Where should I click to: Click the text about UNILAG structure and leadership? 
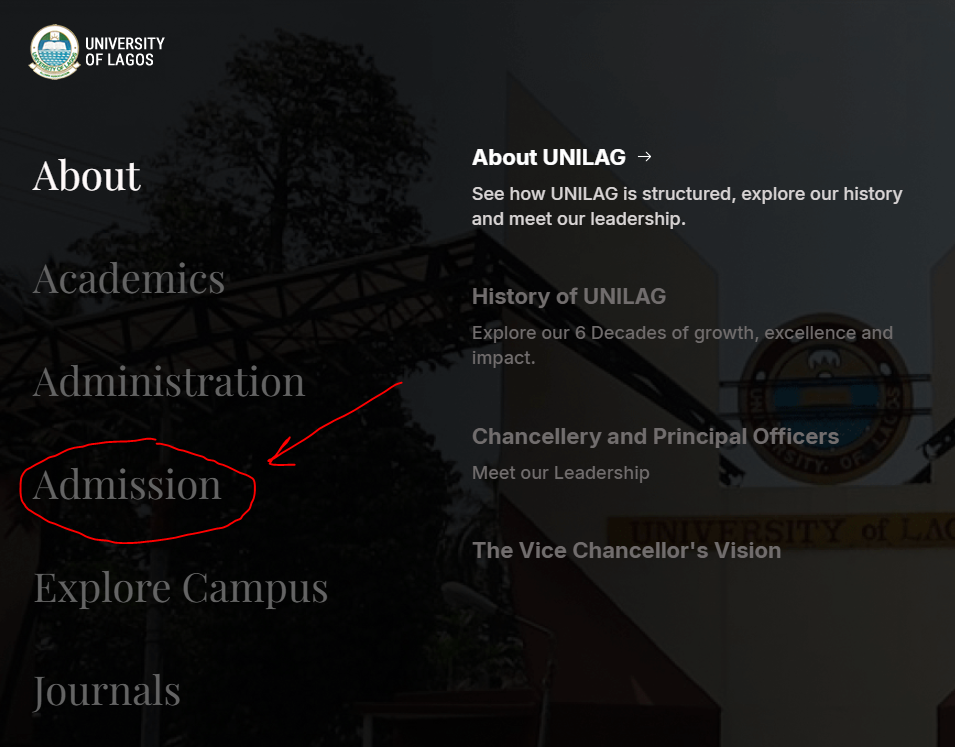pos(687,206)
